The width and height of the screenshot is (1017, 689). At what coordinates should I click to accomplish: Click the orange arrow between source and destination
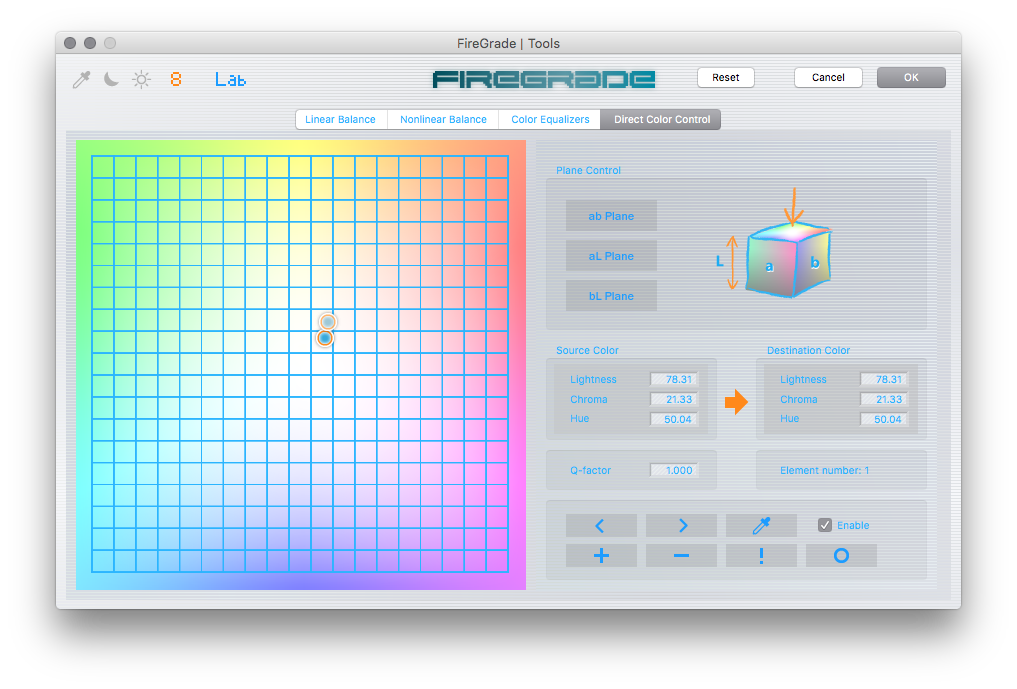[736, 402]
